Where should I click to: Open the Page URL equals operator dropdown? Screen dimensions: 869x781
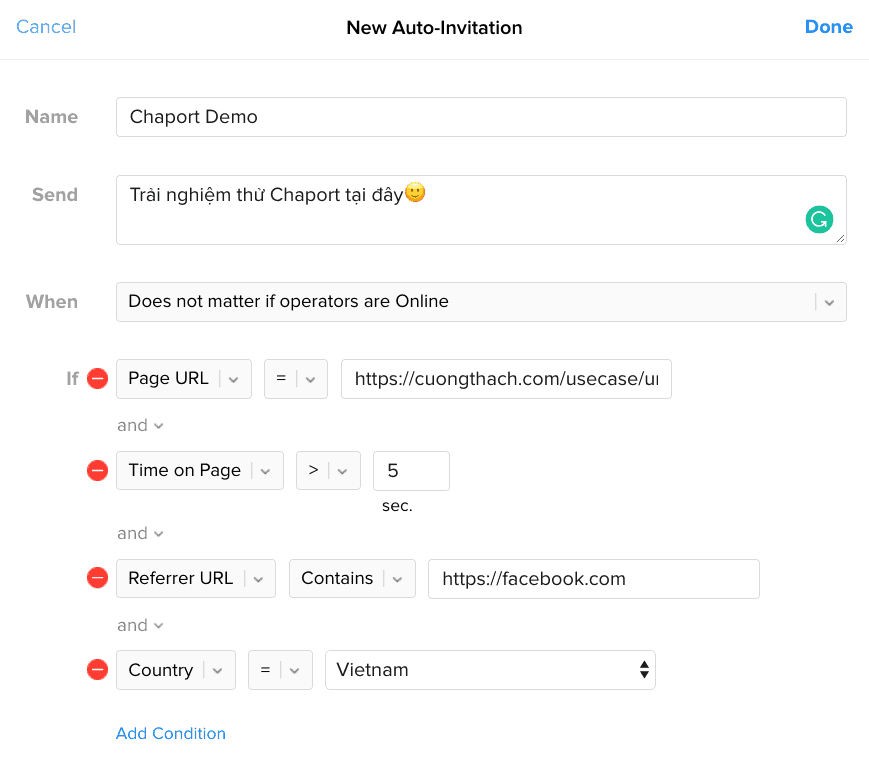click(296, 379)
